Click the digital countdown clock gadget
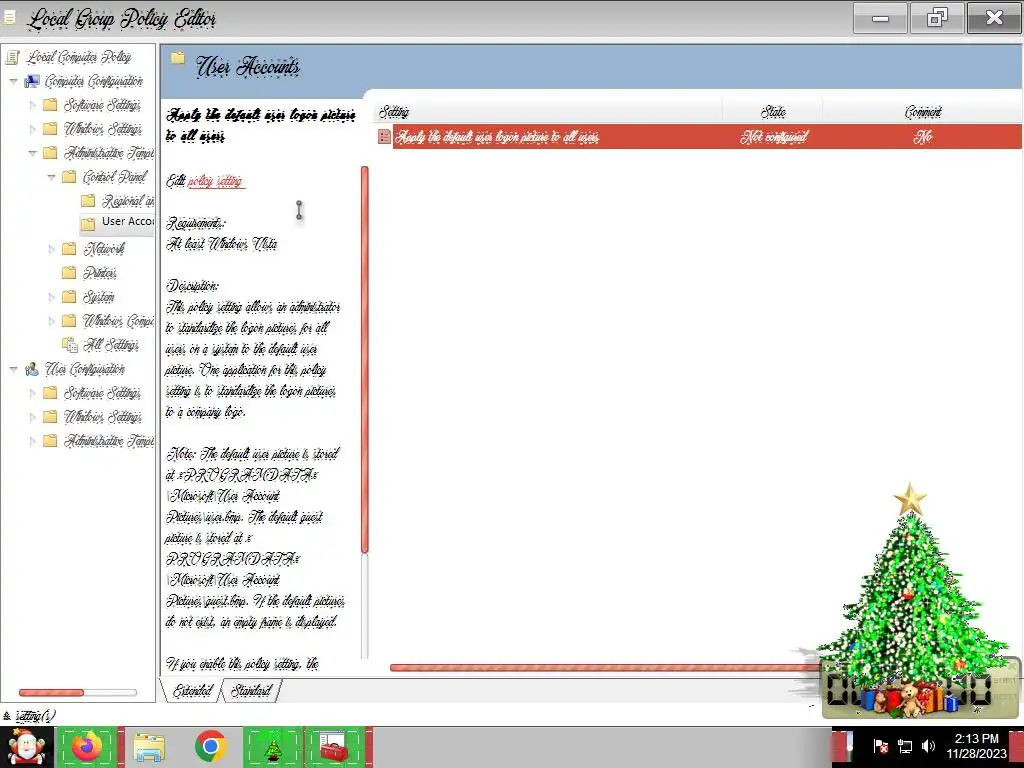The image size is (1024, 768). click(x=920, y=689)
